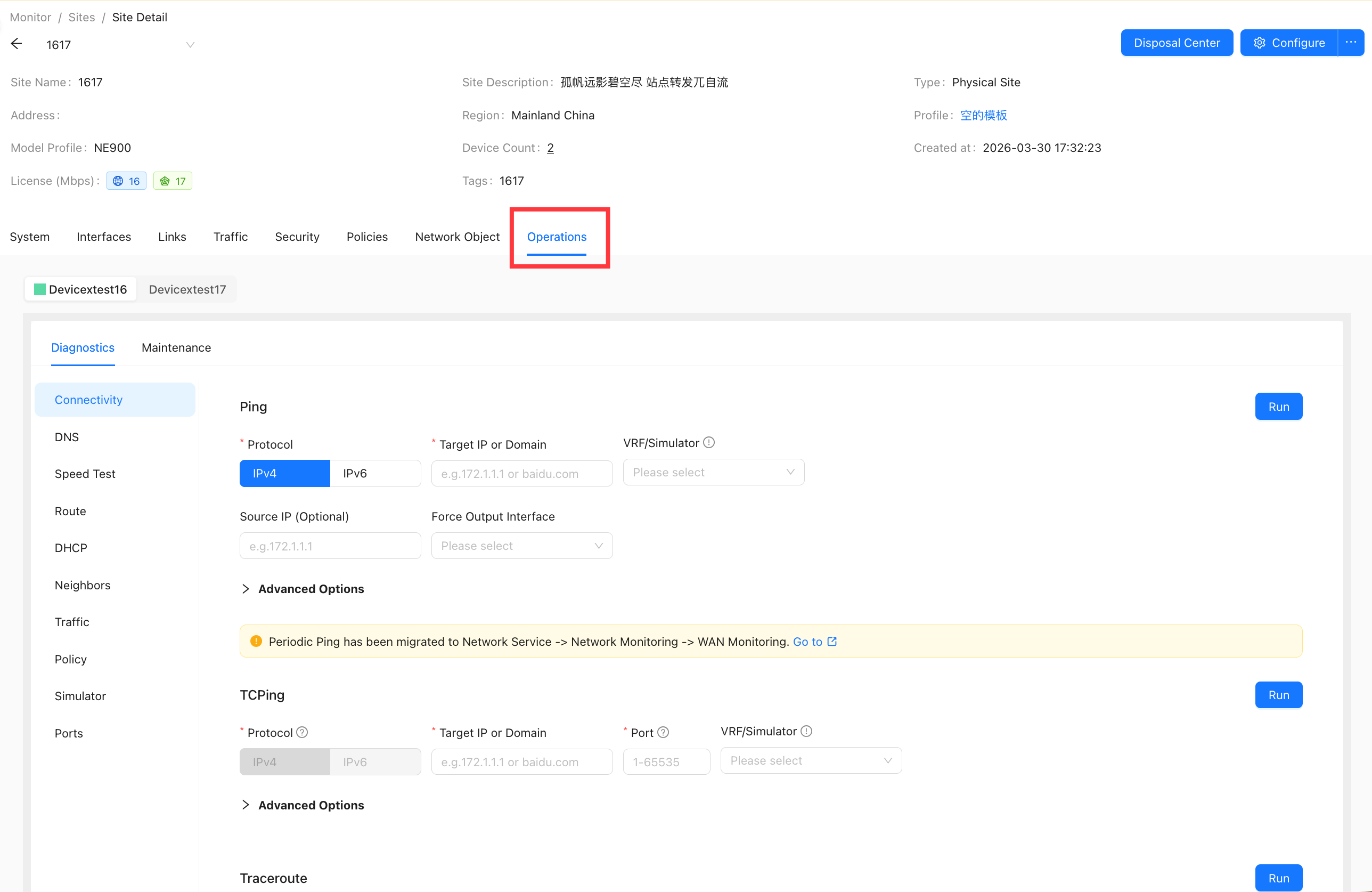Select Route in the diagnostics sidebar
The width and height of the screenshot is (1372, 892).
click(115, 512)
